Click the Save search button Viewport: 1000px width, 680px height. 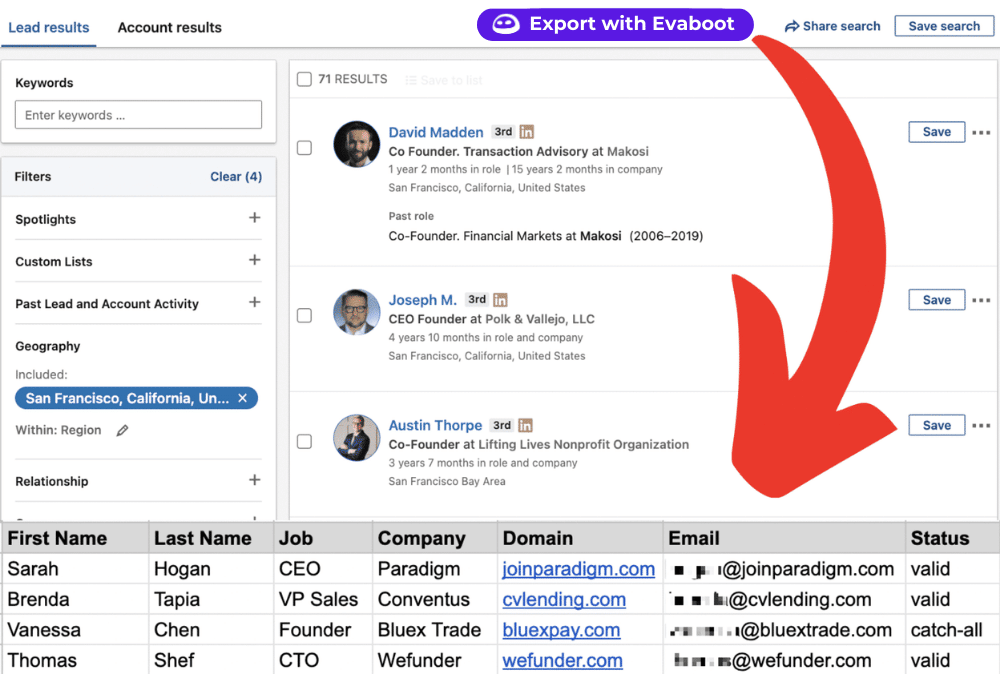click(943, 25)
